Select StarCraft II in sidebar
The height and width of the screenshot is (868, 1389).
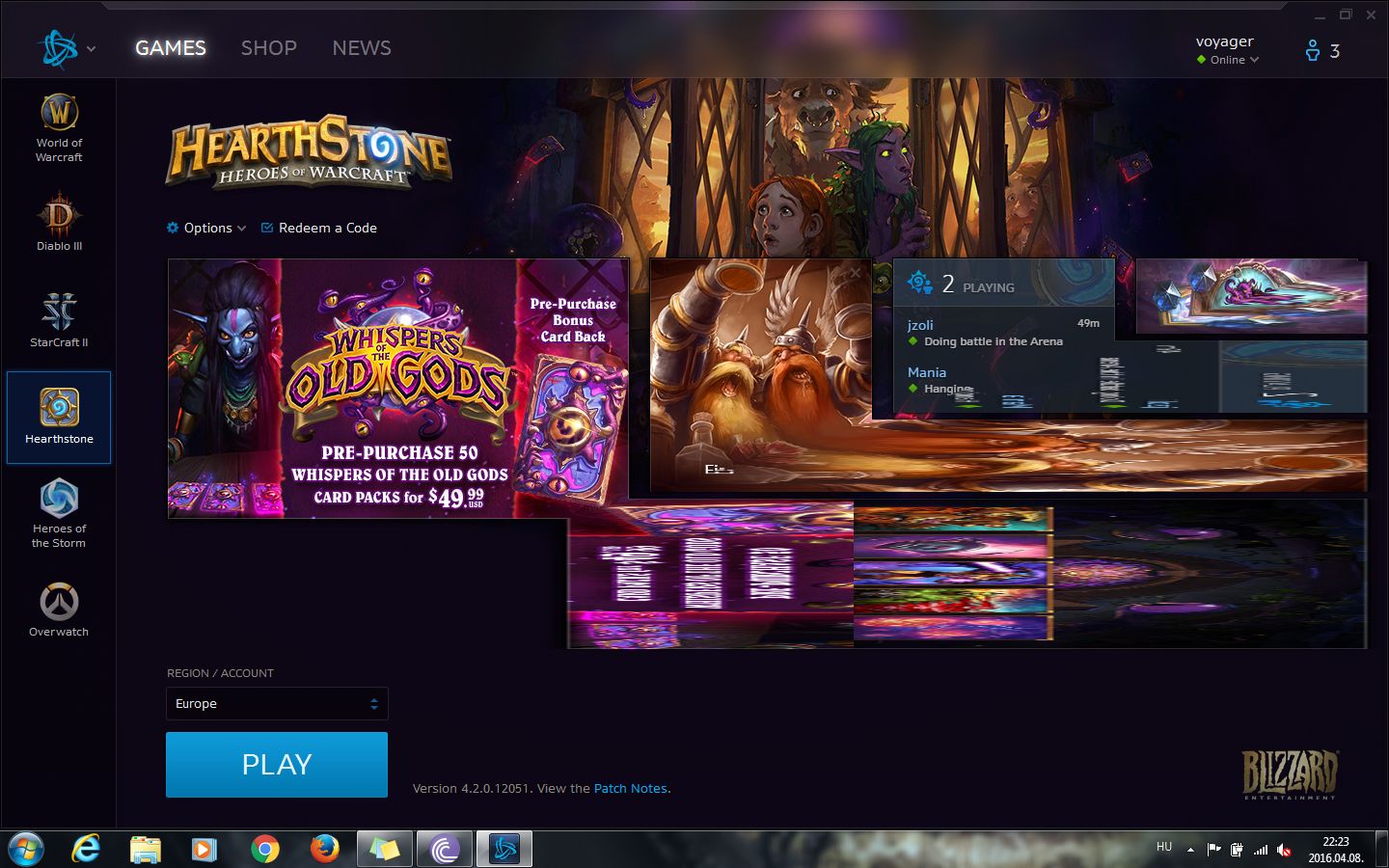tap(59, 319)
